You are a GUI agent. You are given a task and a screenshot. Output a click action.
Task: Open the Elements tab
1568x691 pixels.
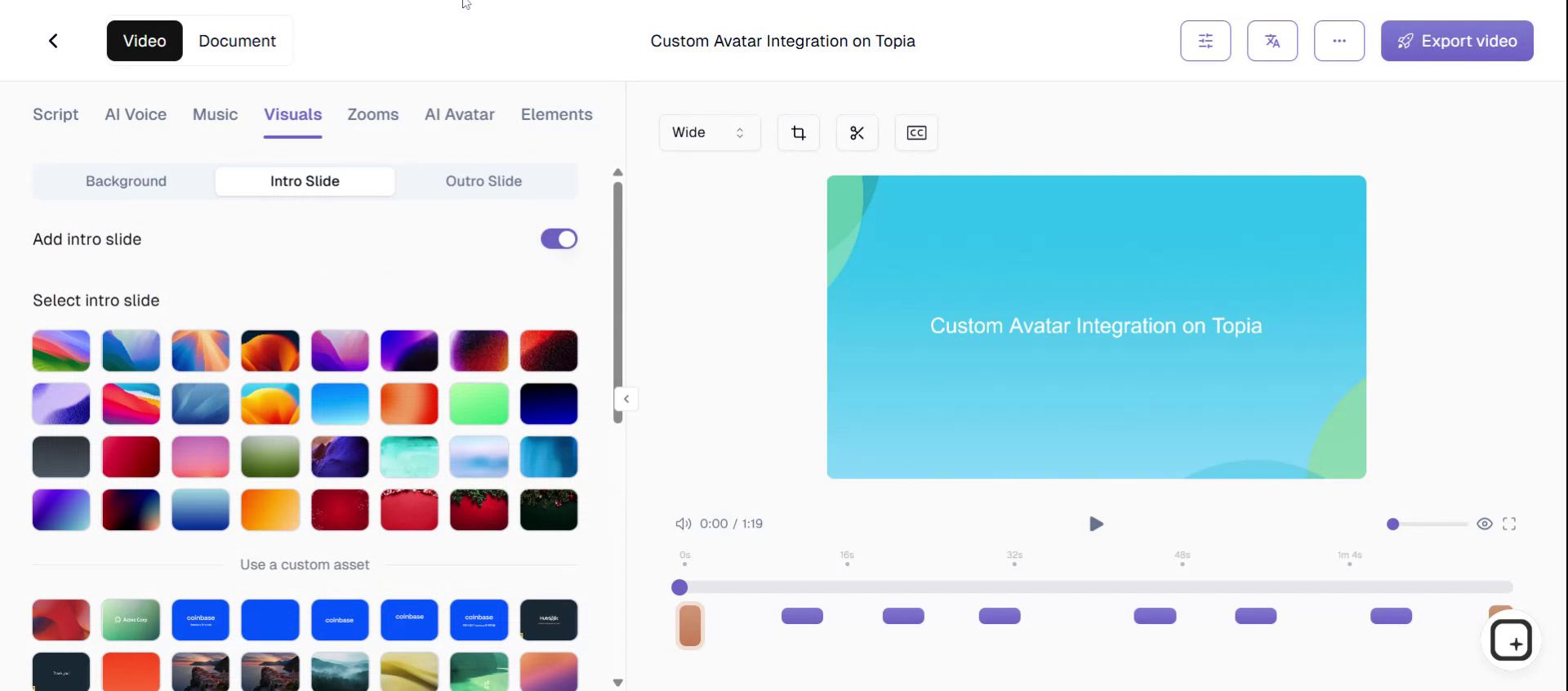click(557, 114)
